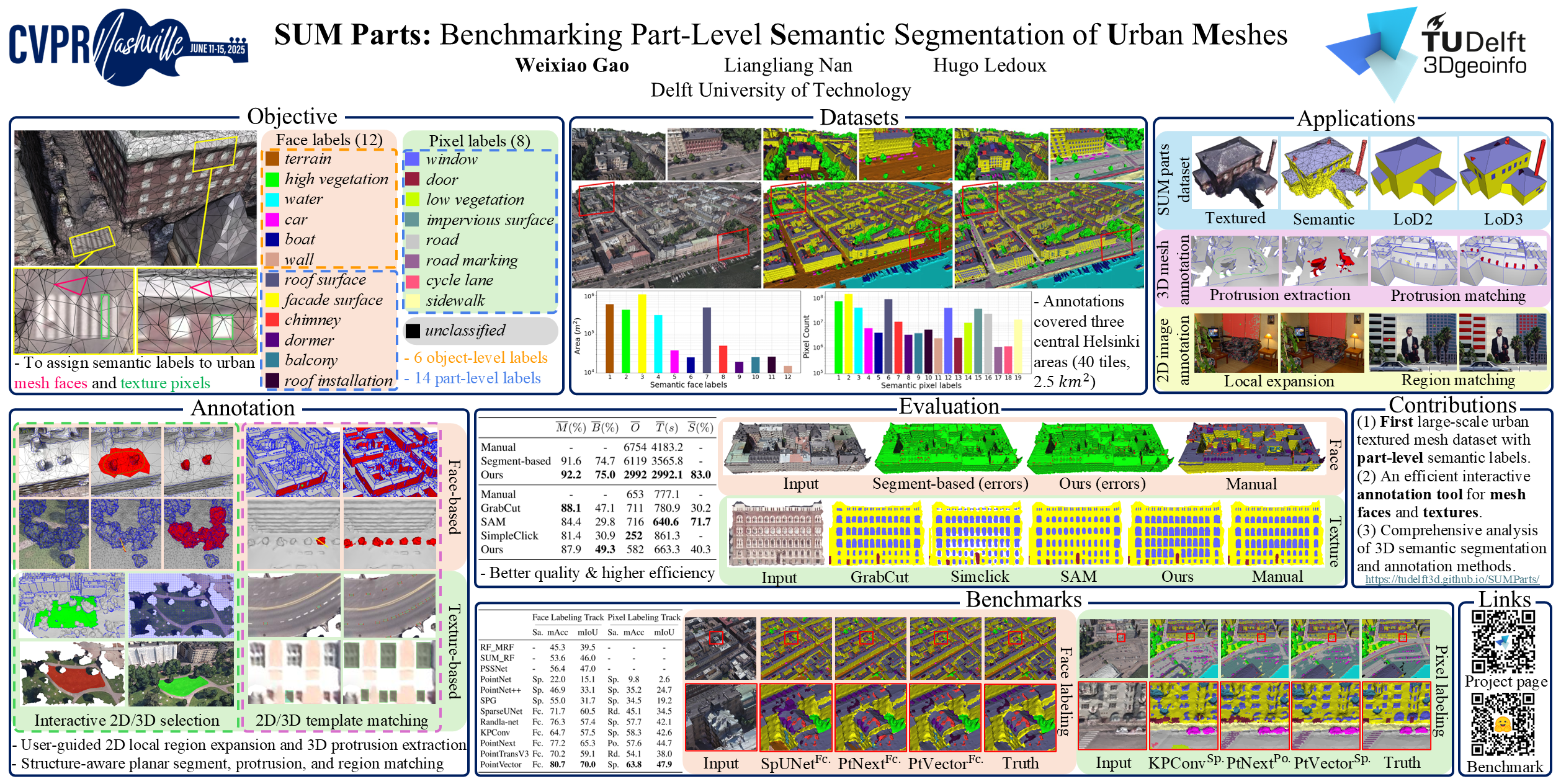Viewport: 1561px width, 784px height.
Task: Click the TU Delft 3Dgeoinfo logo
Action: pyautogui.click(x=1427, y=53)
